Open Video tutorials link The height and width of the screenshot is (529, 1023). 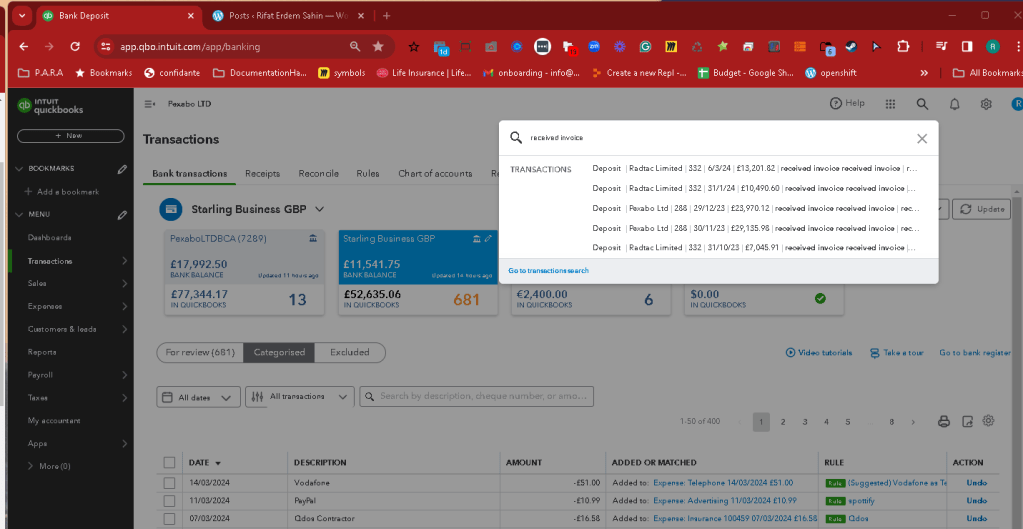(x=819, y=352)
